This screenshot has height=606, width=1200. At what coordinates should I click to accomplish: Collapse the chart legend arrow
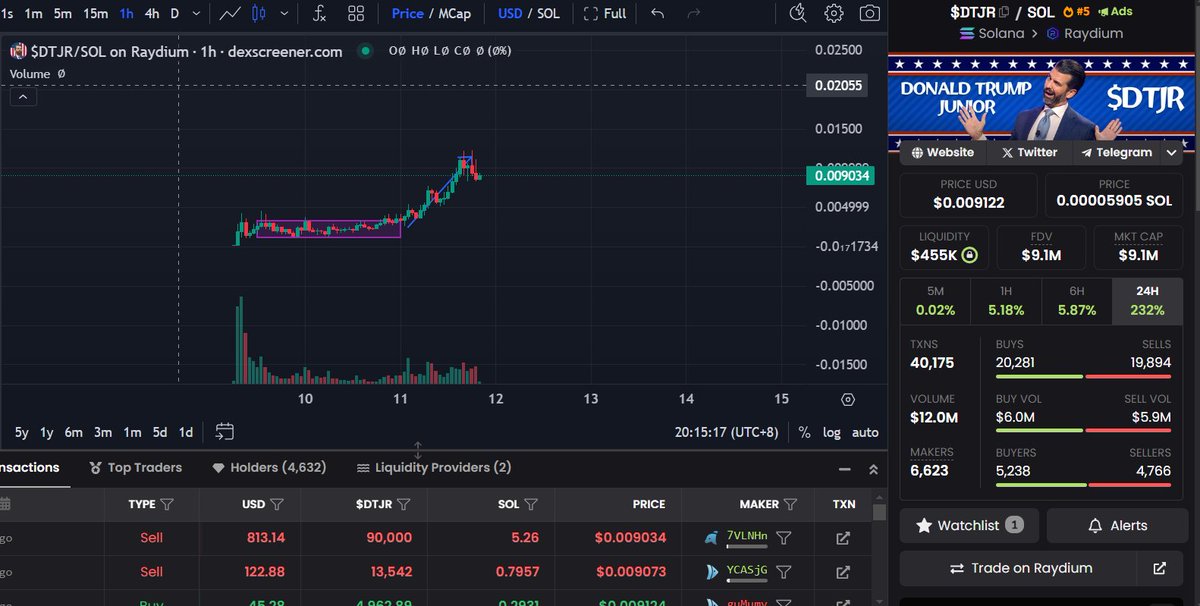(x=24, y=97)
